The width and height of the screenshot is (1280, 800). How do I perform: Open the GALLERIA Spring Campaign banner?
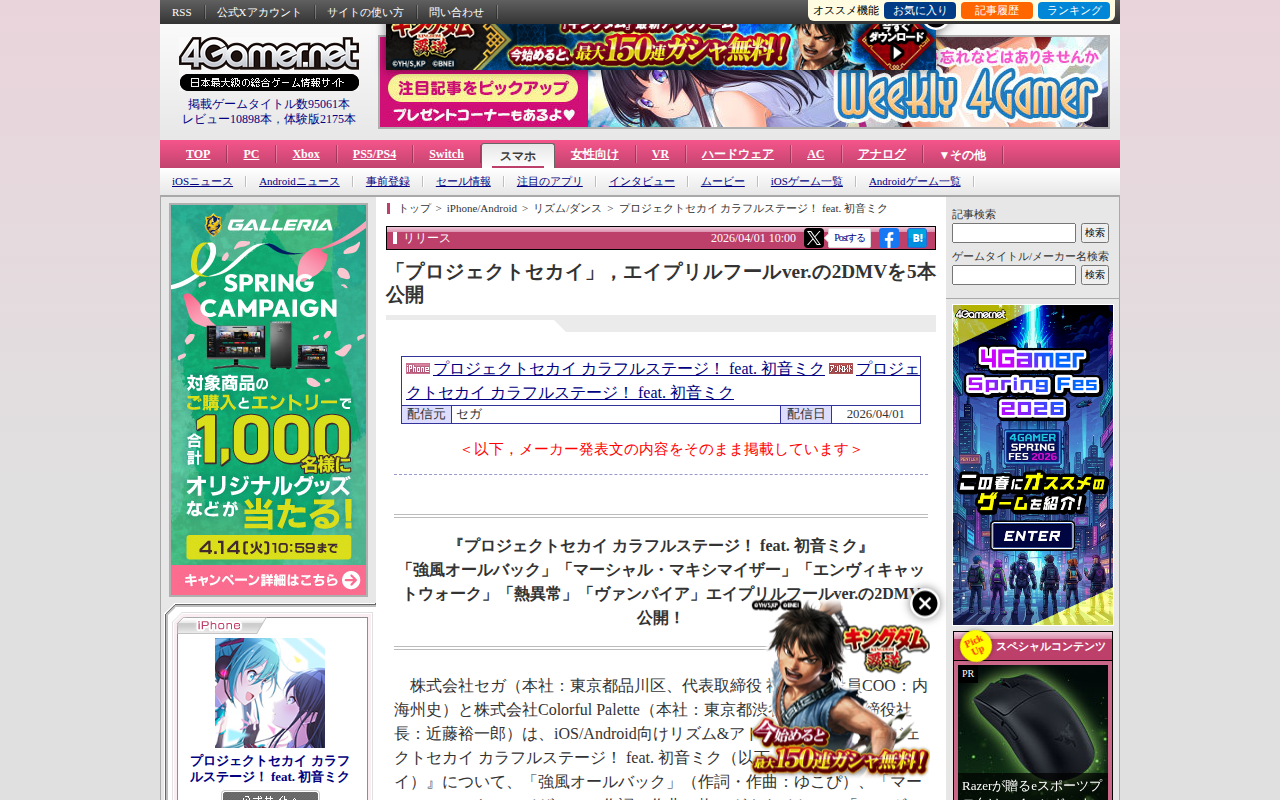pos(269,400)
